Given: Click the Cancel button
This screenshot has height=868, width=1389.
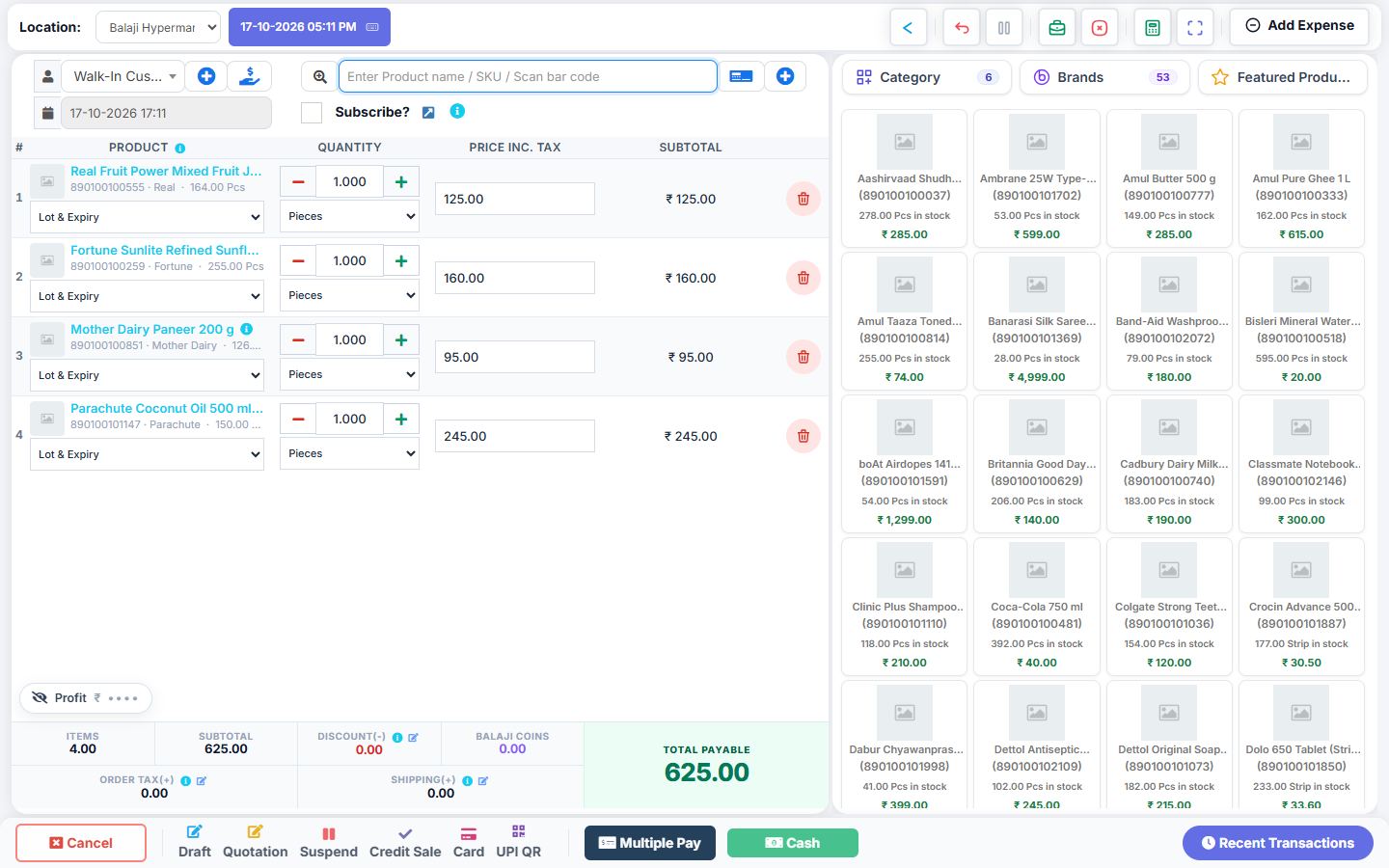Looking at the screenshot, I should (x=81, y=843).
